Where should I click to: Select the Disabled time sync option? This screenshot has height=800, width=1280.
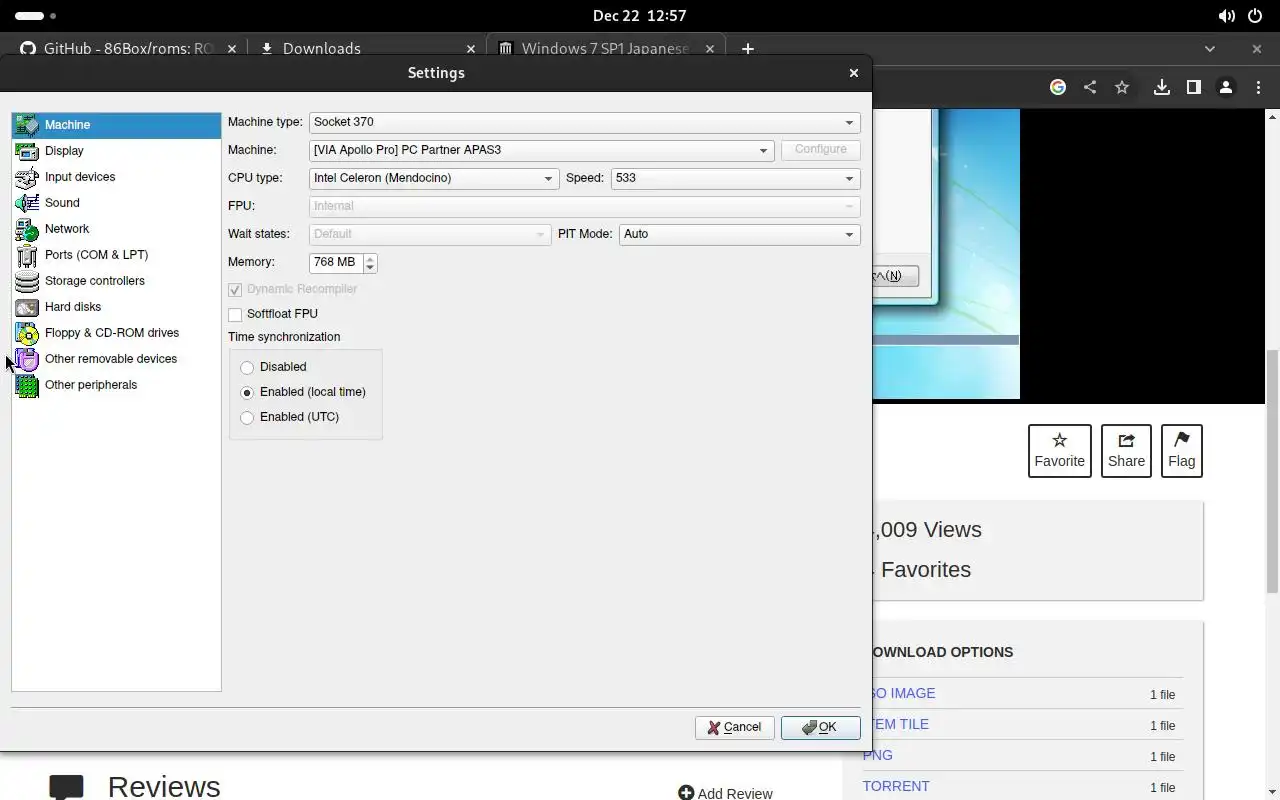(x=247, y=368)
